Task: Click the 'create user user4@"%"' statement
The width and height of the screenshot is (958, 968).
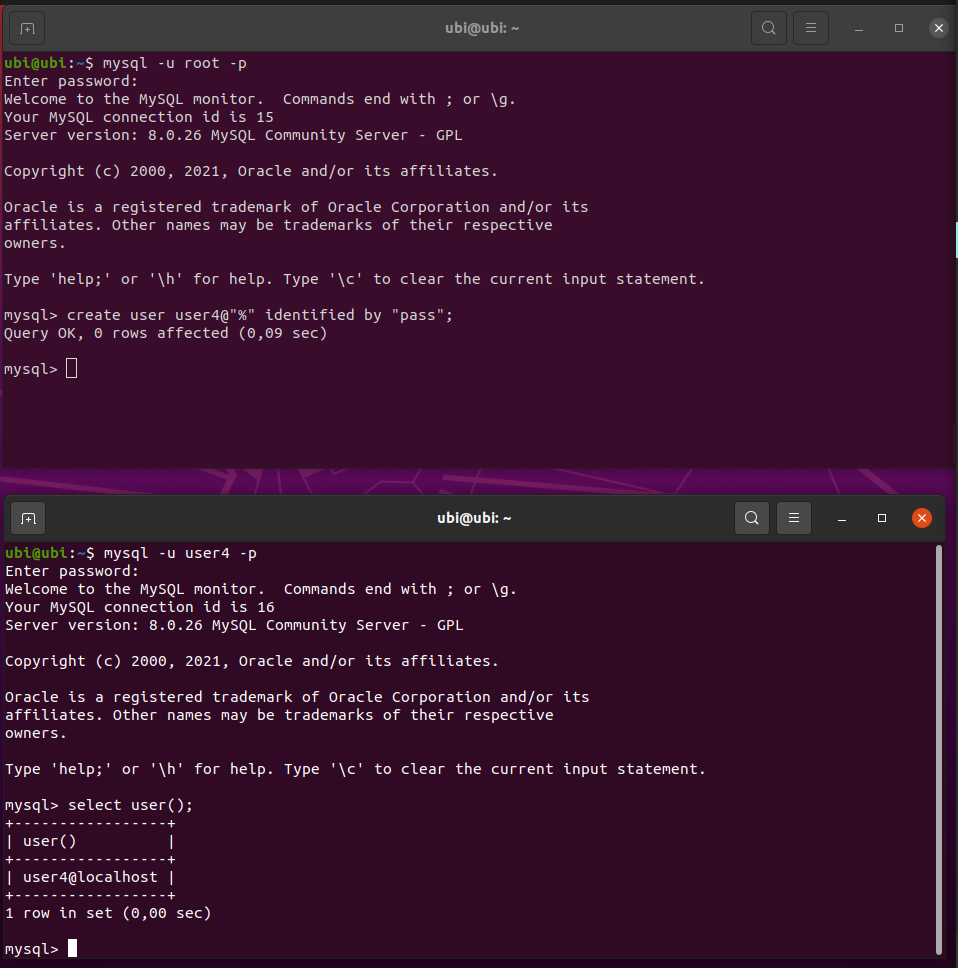Action: pyautogui.click(x=260, y=315)
